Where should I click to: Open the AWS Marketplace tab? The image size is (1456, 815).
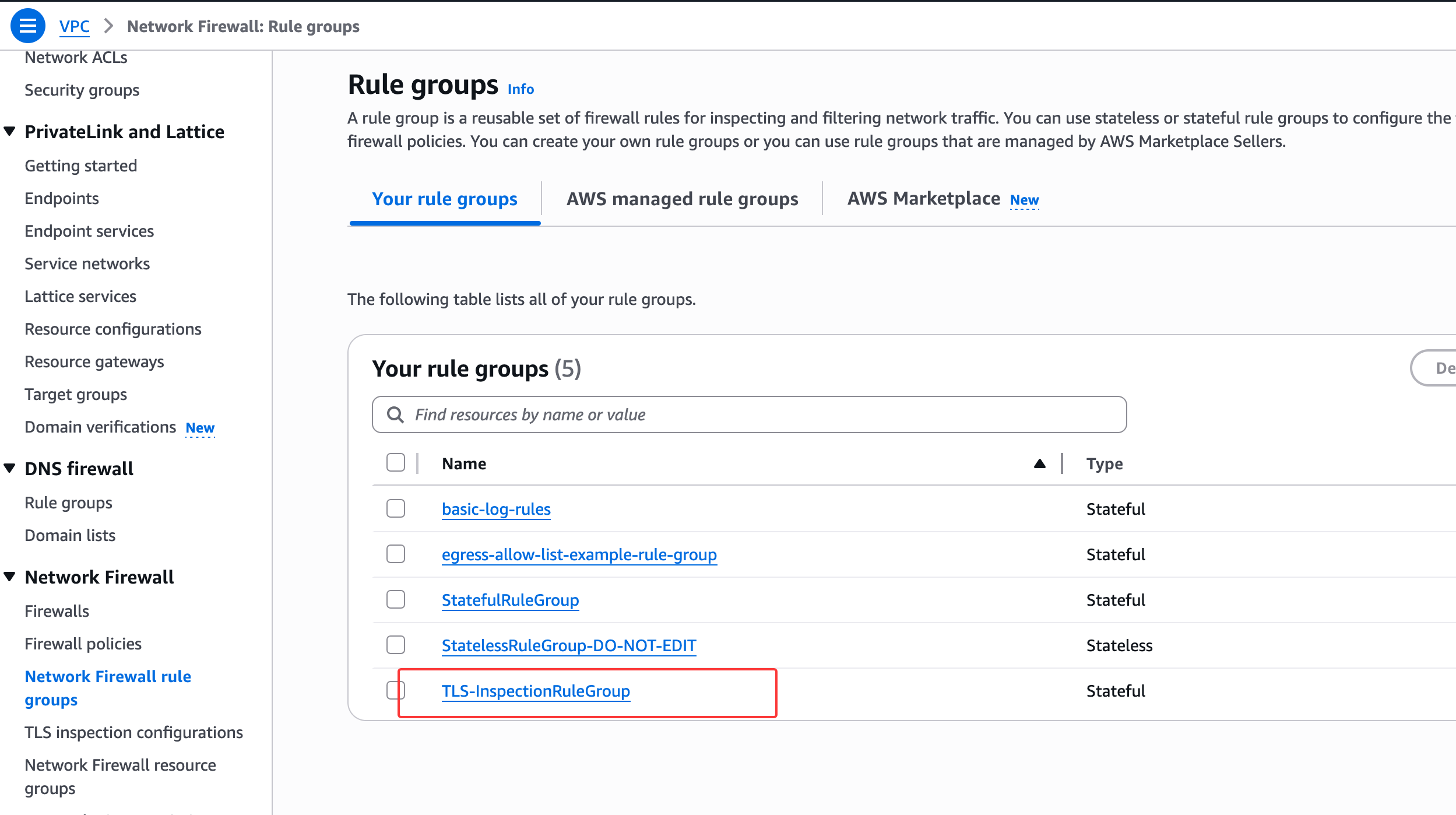(924, 199)
